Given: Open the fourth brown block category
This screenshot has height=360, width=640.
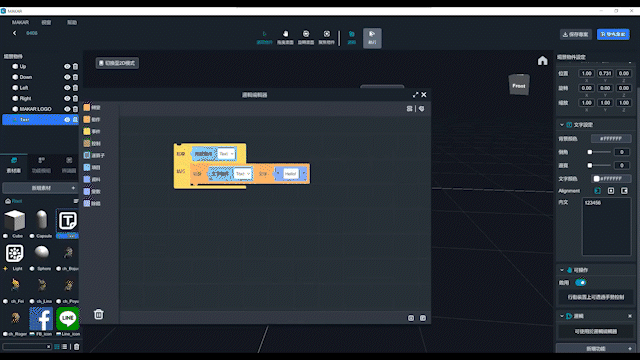Looking at the screenshot, I should pyautogui.click(x=92, y=143).
